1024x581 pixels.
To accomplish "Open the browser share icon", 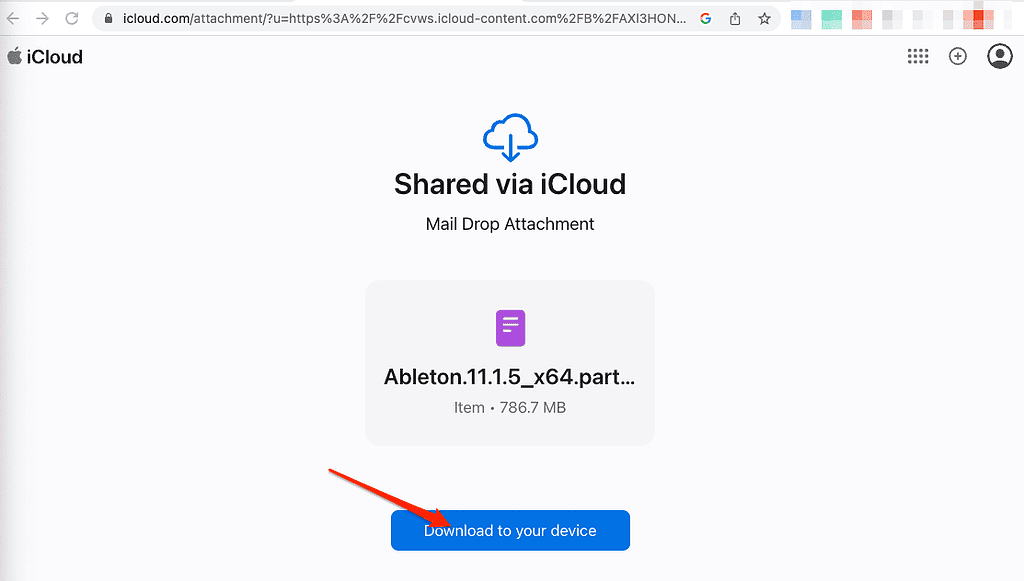I will (735, 18).
